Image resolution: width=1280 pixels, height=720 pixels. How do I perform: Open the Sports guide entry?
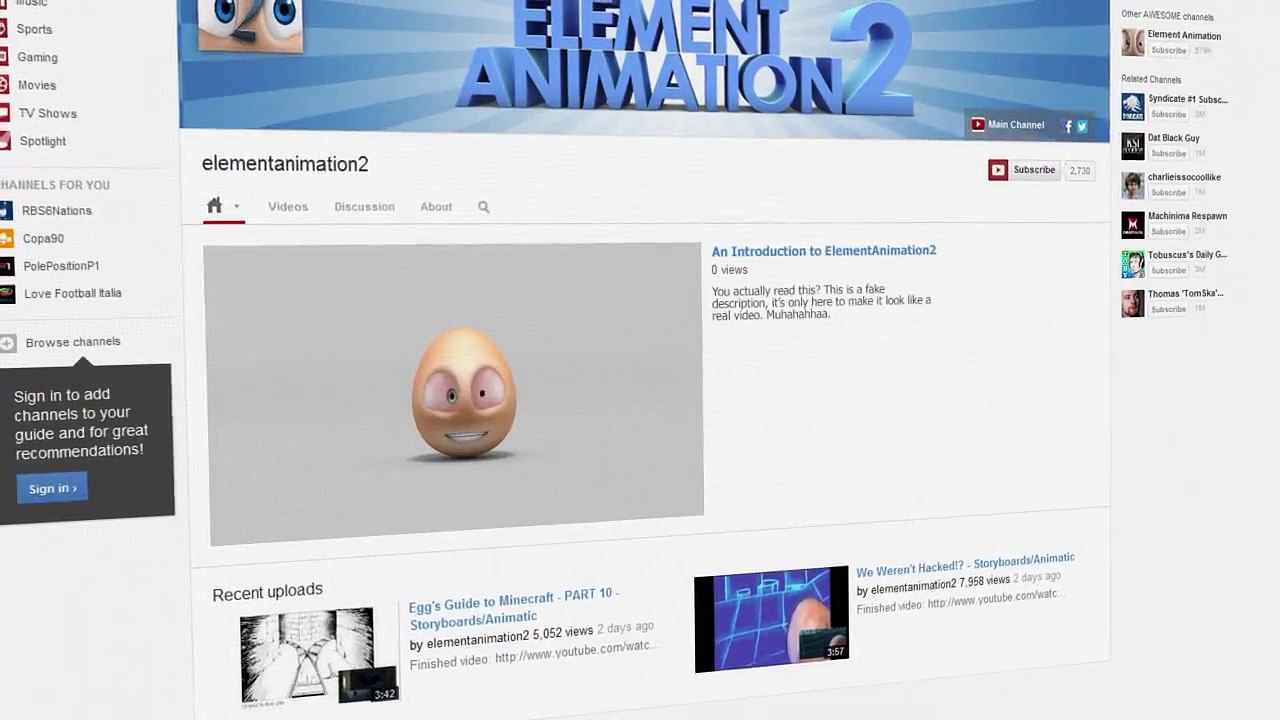[x=34, y=29]
